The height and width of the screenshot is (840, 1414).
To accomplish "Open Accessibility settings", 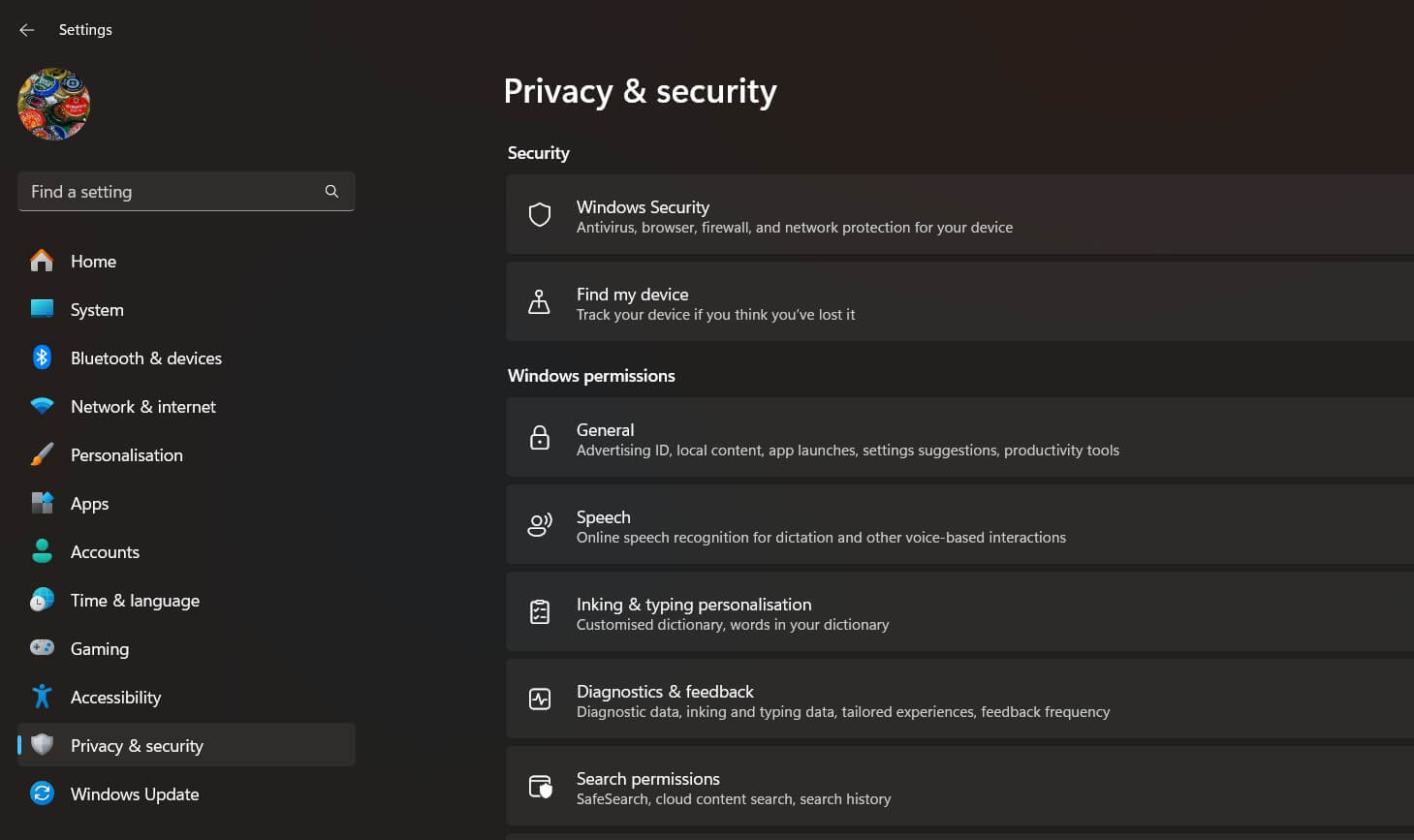I will (115, 697).
